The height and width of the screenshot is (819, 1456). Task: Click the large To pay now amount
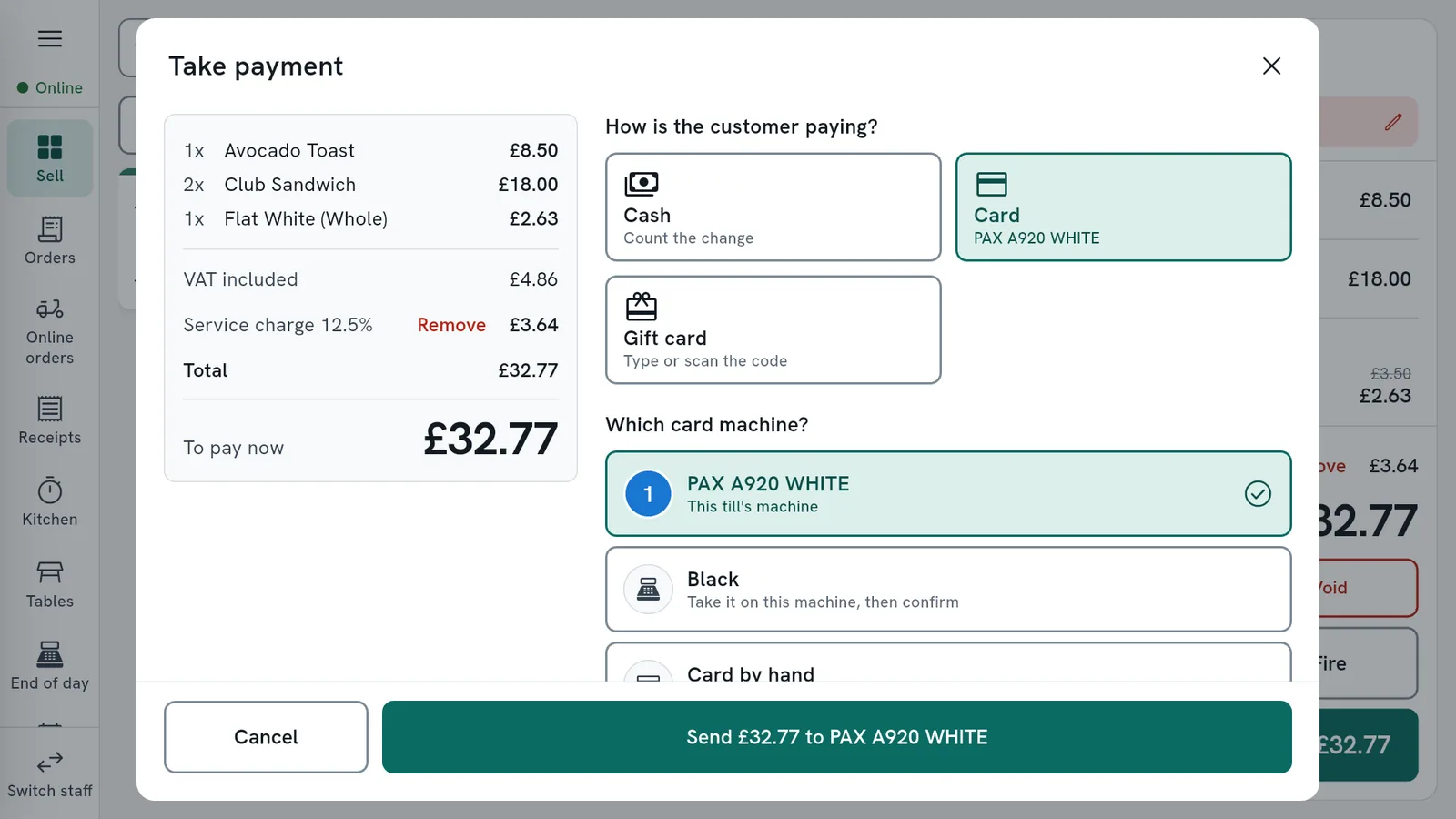[490, 439]
